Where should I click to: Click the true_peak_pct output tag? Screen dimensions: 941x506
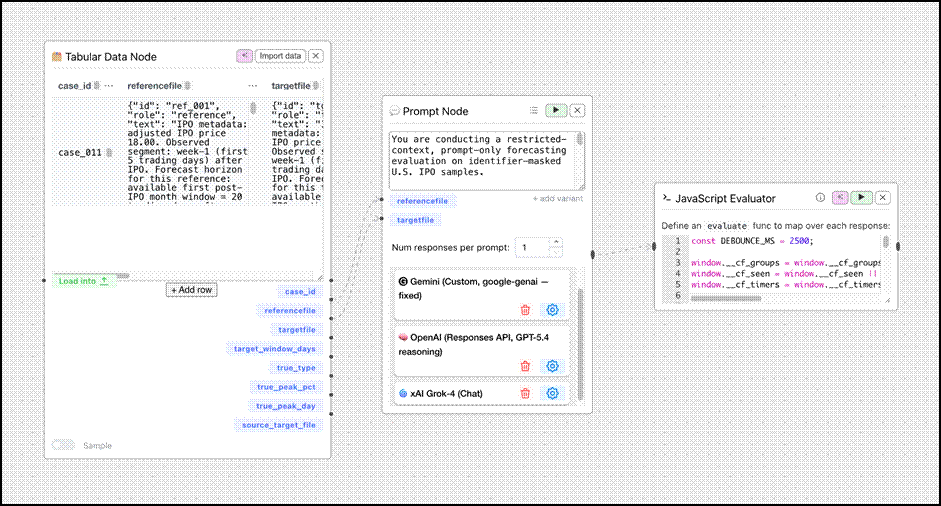click(x=286, y=387)
